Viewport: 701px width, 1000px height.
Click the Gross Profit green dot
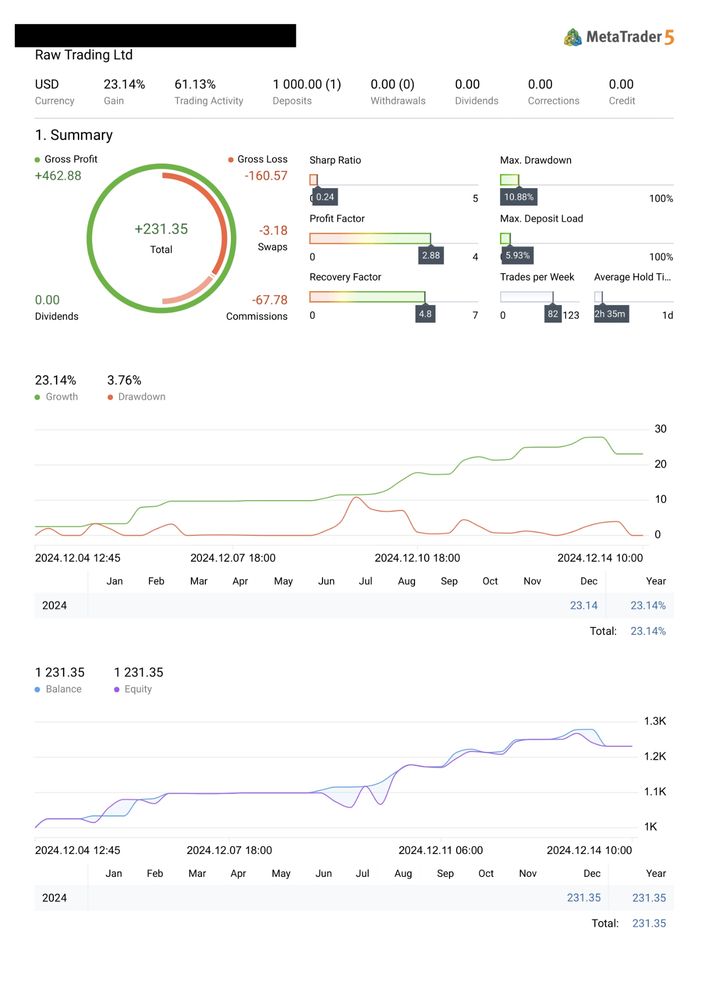(x=38, y=160)
